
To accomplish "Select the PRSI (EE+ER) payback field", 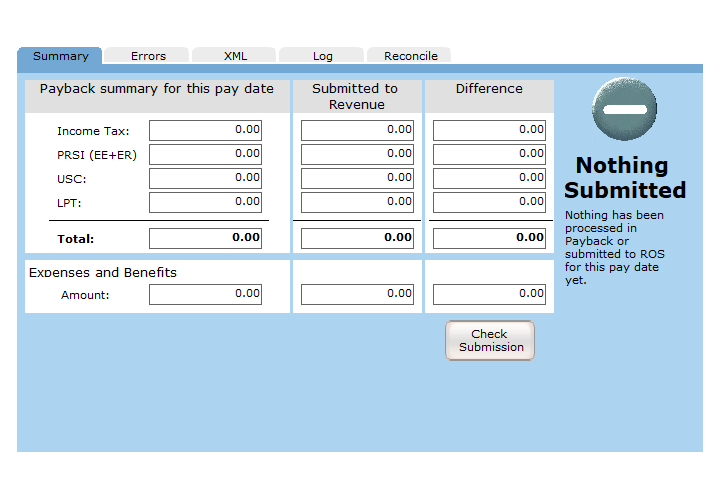I will (x=205, y=154).
